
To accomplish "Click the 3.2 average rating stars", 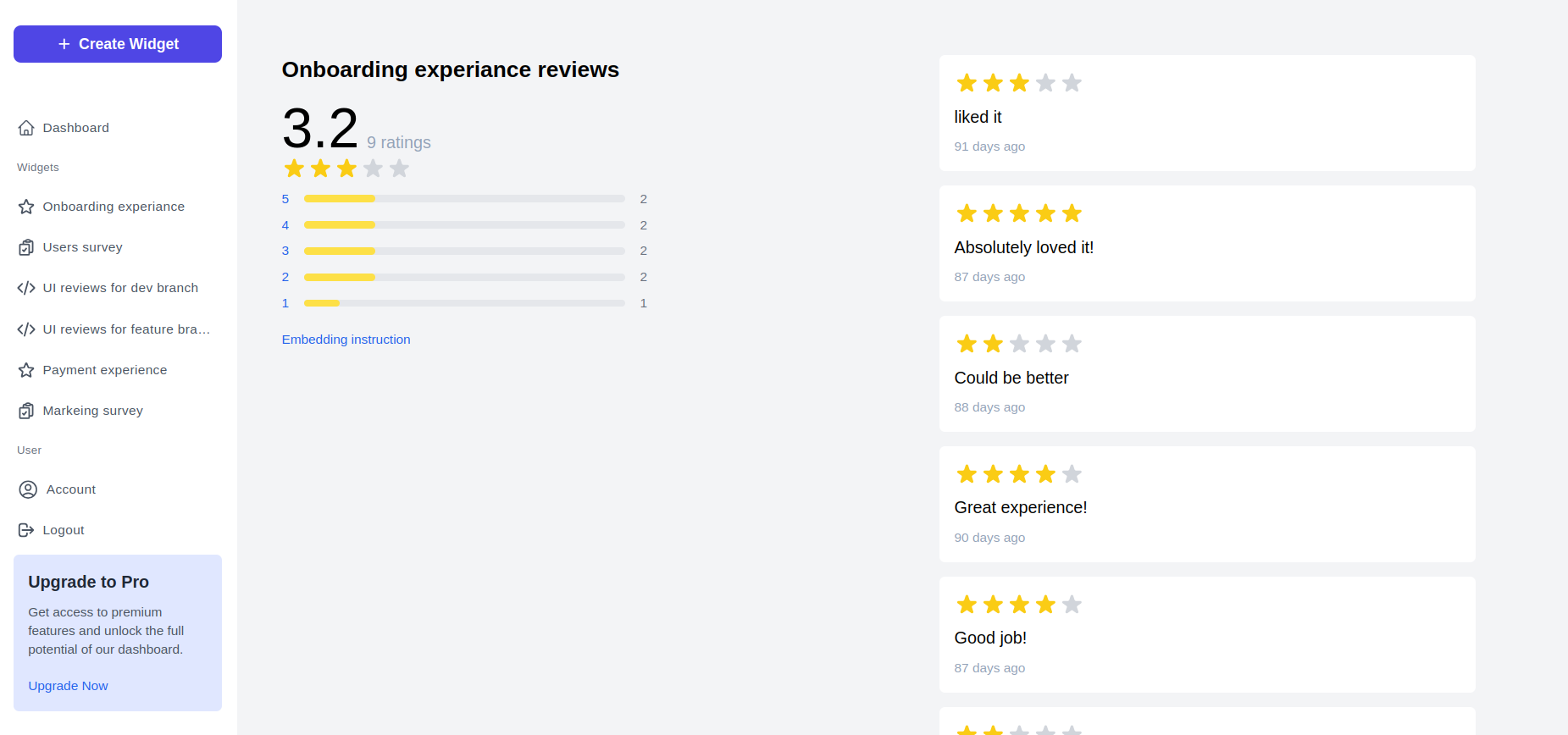I will pyautogui.click(x=346, y=168).
